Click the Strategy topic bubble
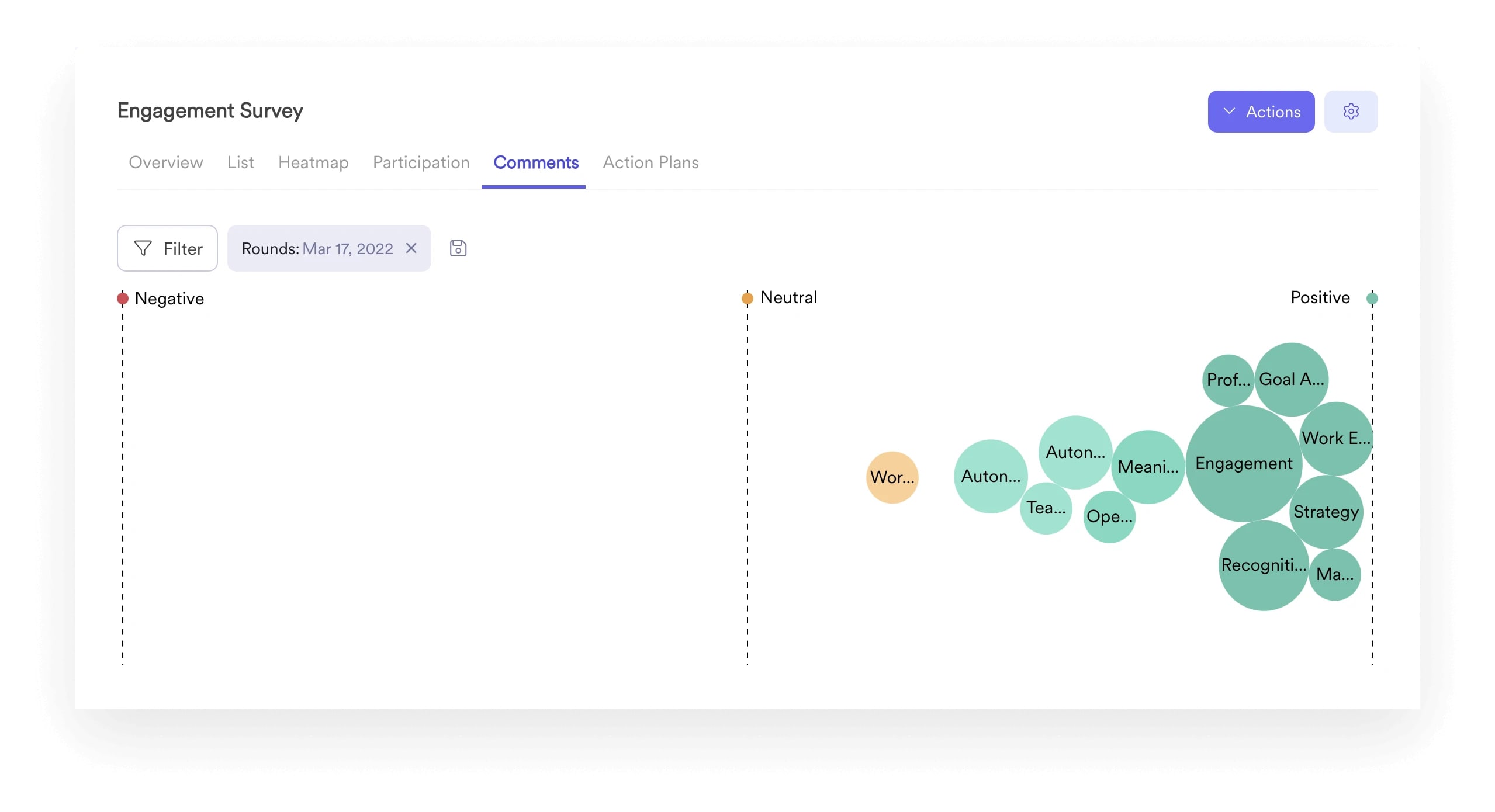1495x812 pixels. pyautogui.click(x=1326, y=512)
